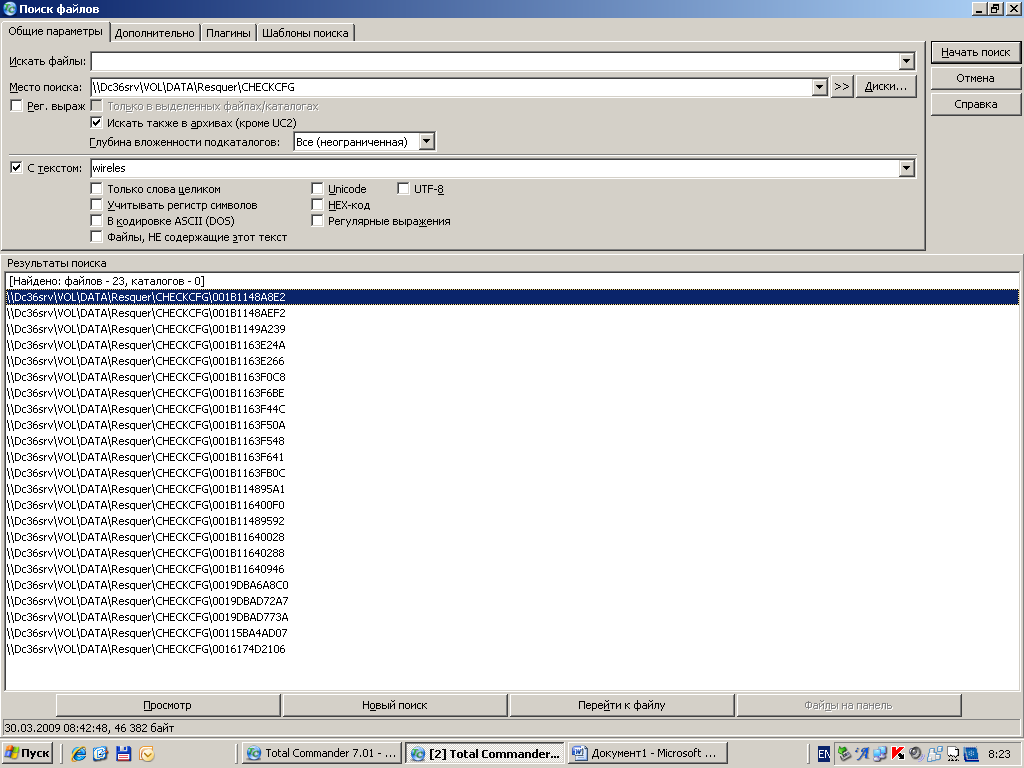Uncheck Искать также в архивах option
Image resolution: width=1024 pixels, height=768 pixels.
tap(97, 122)
